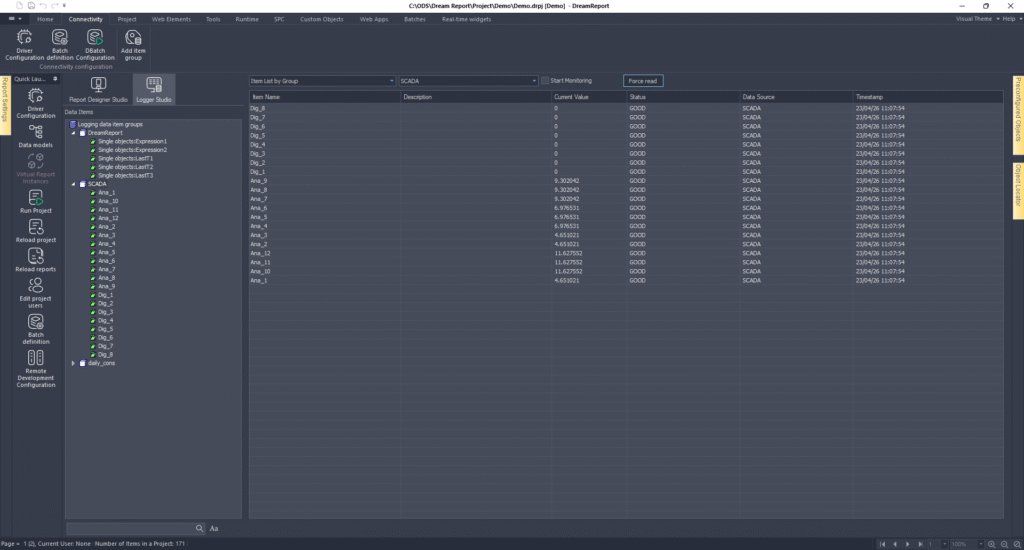Collapse the SCADA tree node
This screenshot has width=1024, height=550.
tap(73, 184)
